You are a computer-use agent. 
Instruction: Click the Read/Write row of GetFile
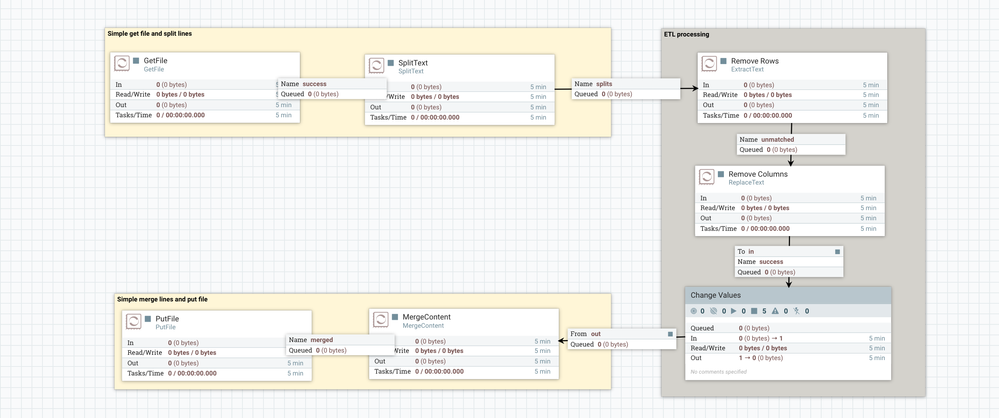pos(205,94)
